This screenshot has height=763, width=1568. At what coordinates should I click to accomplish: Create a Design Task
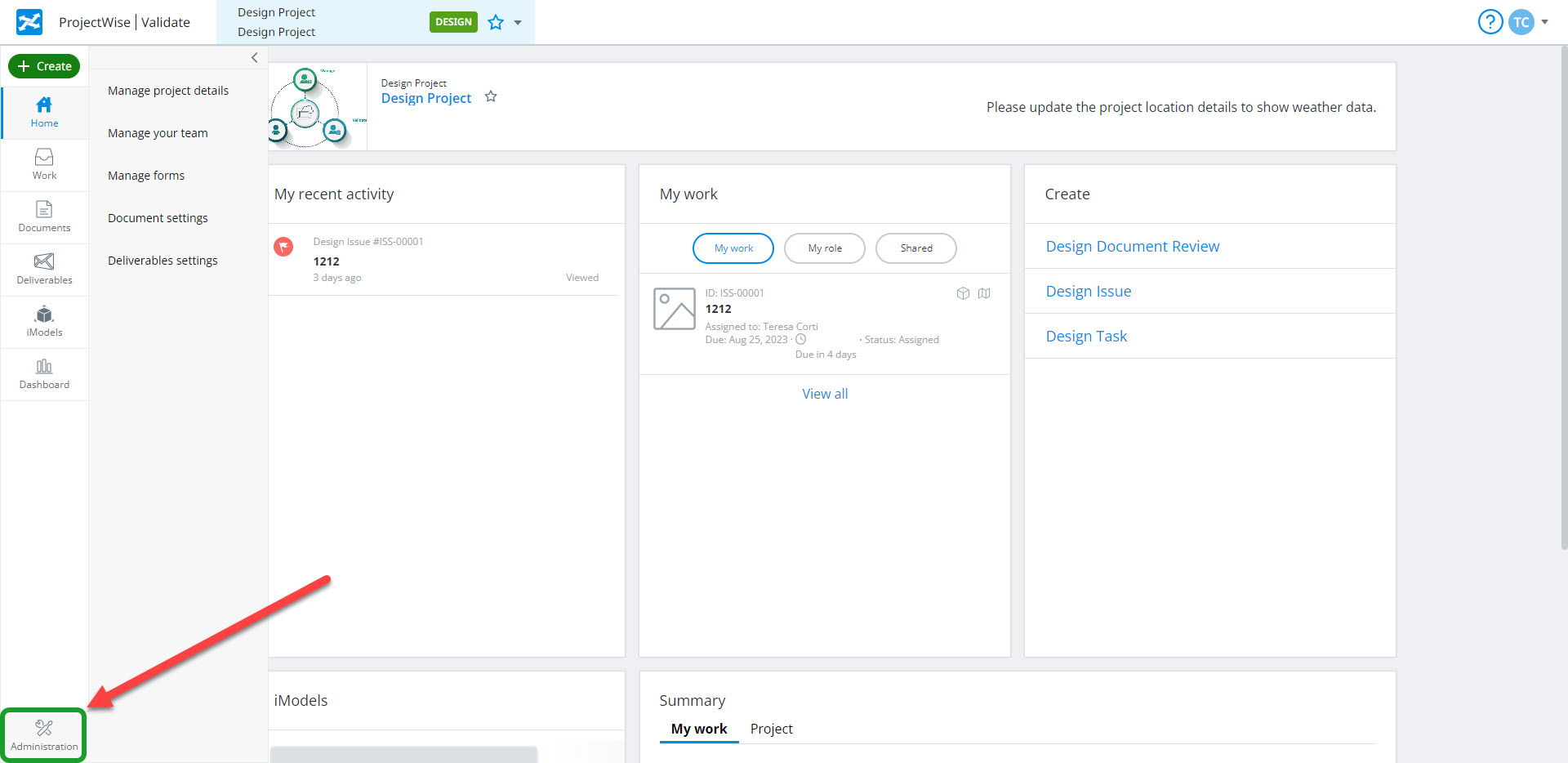tap(1086, 337)
